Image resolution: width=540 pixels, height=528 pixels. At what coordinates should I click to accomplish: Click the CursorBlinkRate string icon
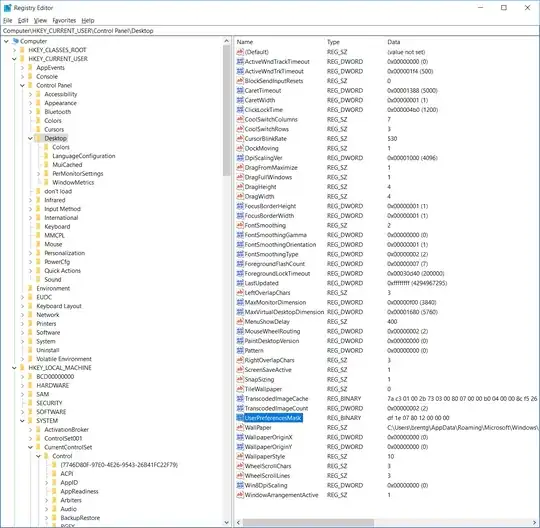click(240, 138)
